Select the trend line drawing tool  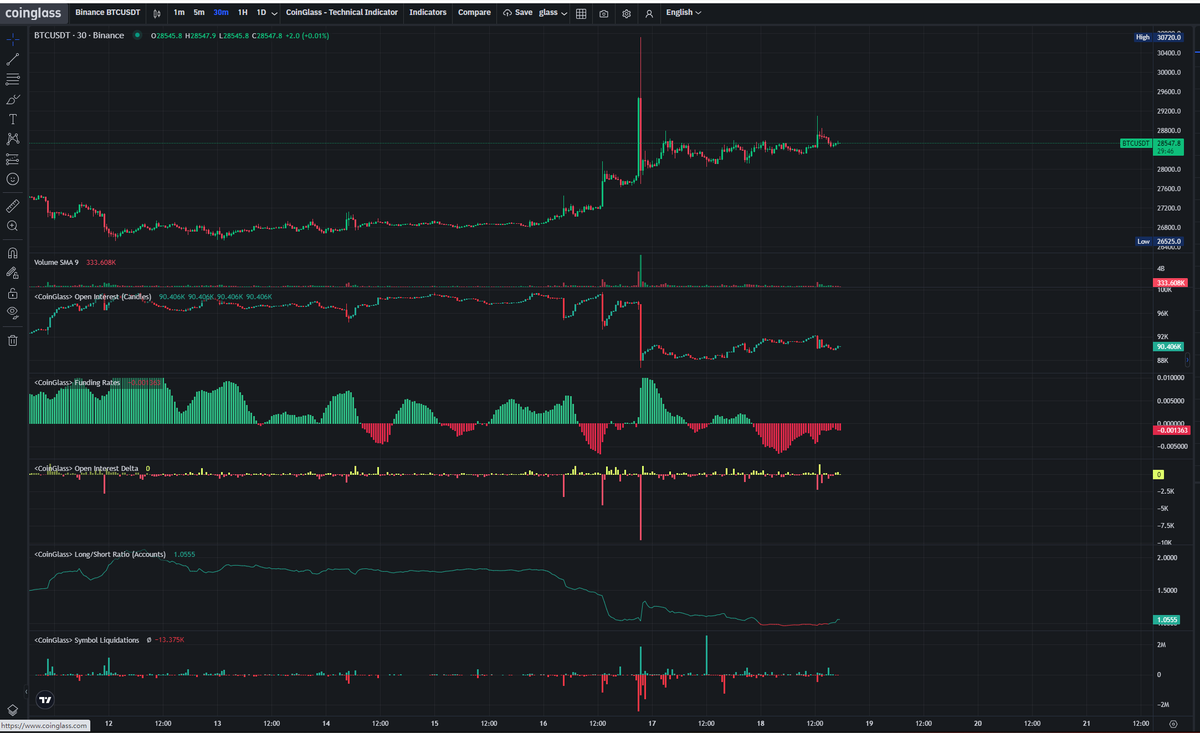(x=12, y=60)
